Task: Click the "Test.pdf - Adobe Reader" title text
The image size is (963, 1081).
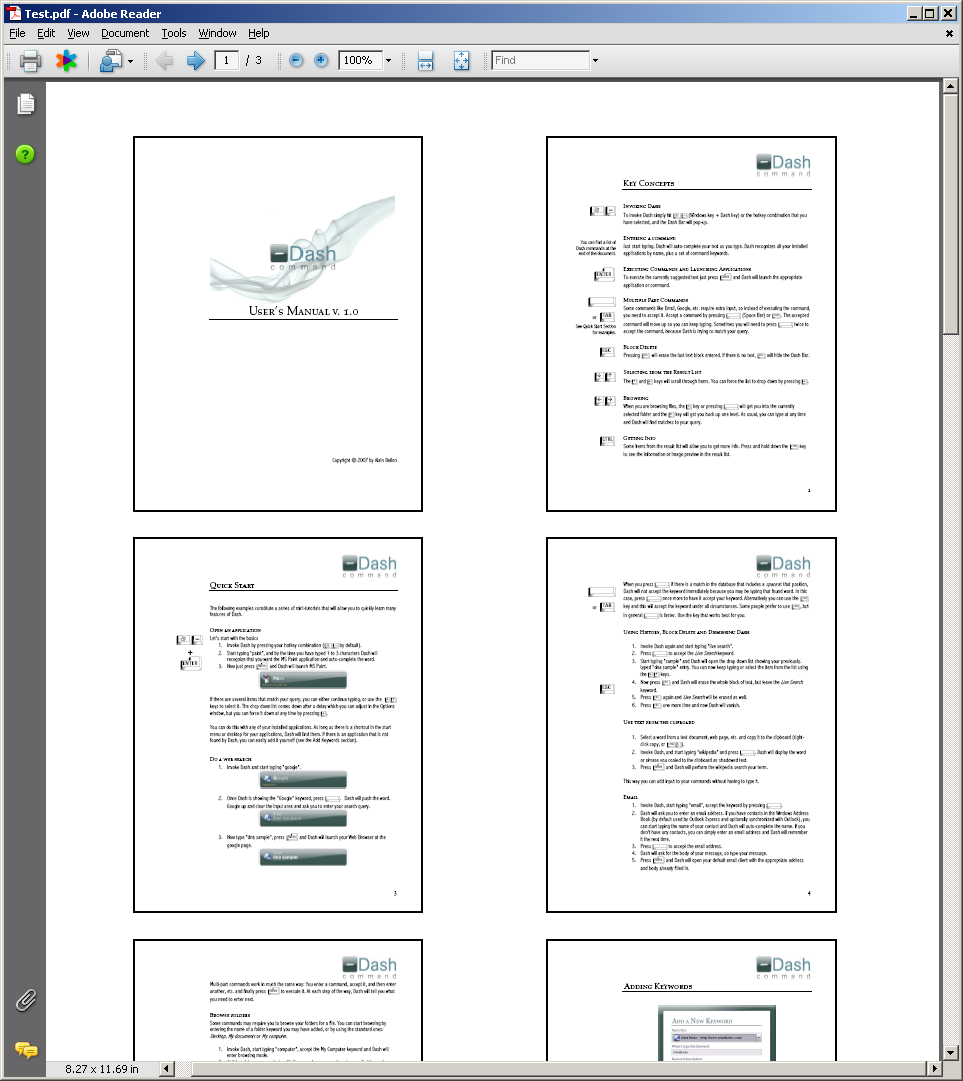Action: coord(93,14)
